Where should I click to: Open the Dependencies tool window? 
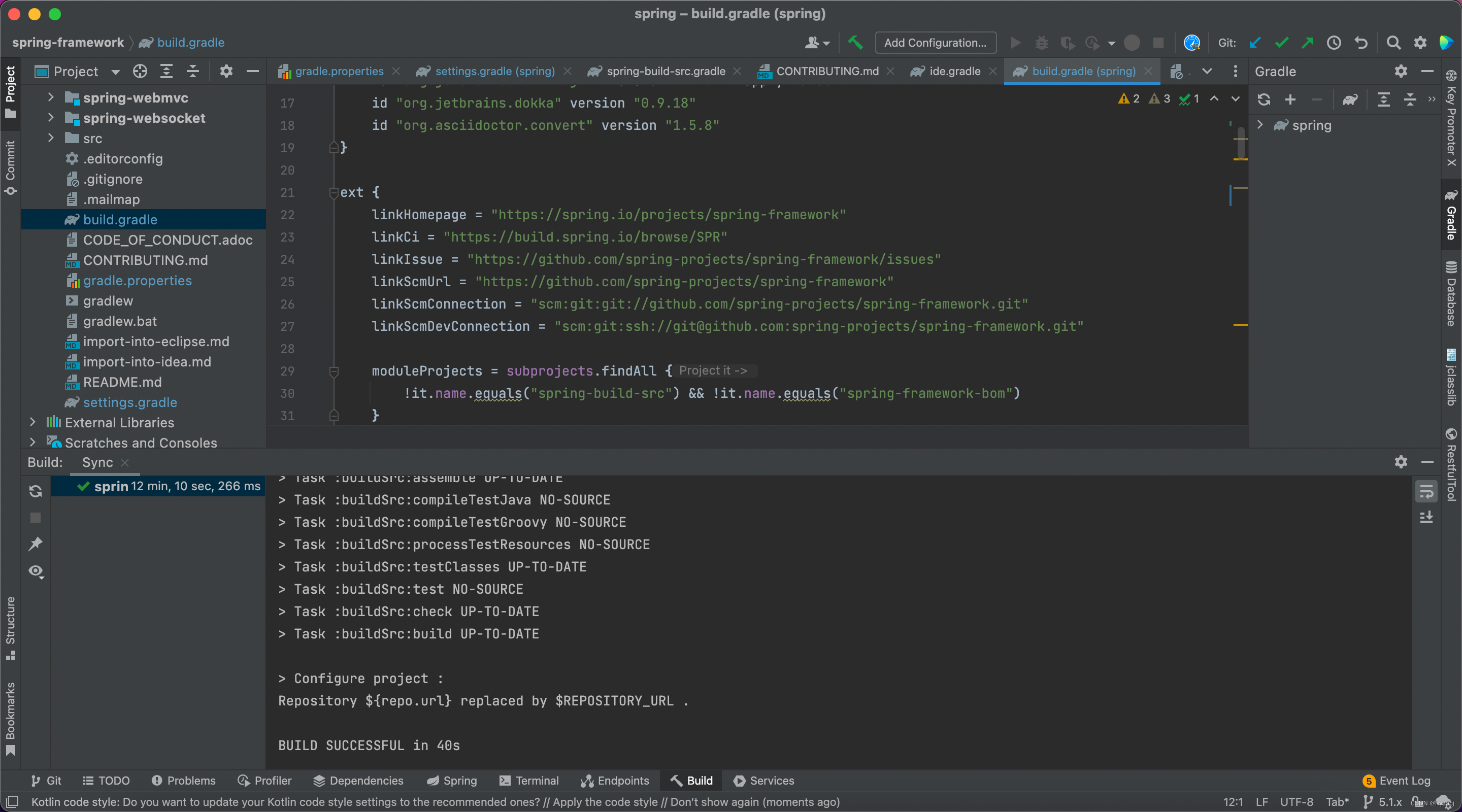[x=359, y=781]
